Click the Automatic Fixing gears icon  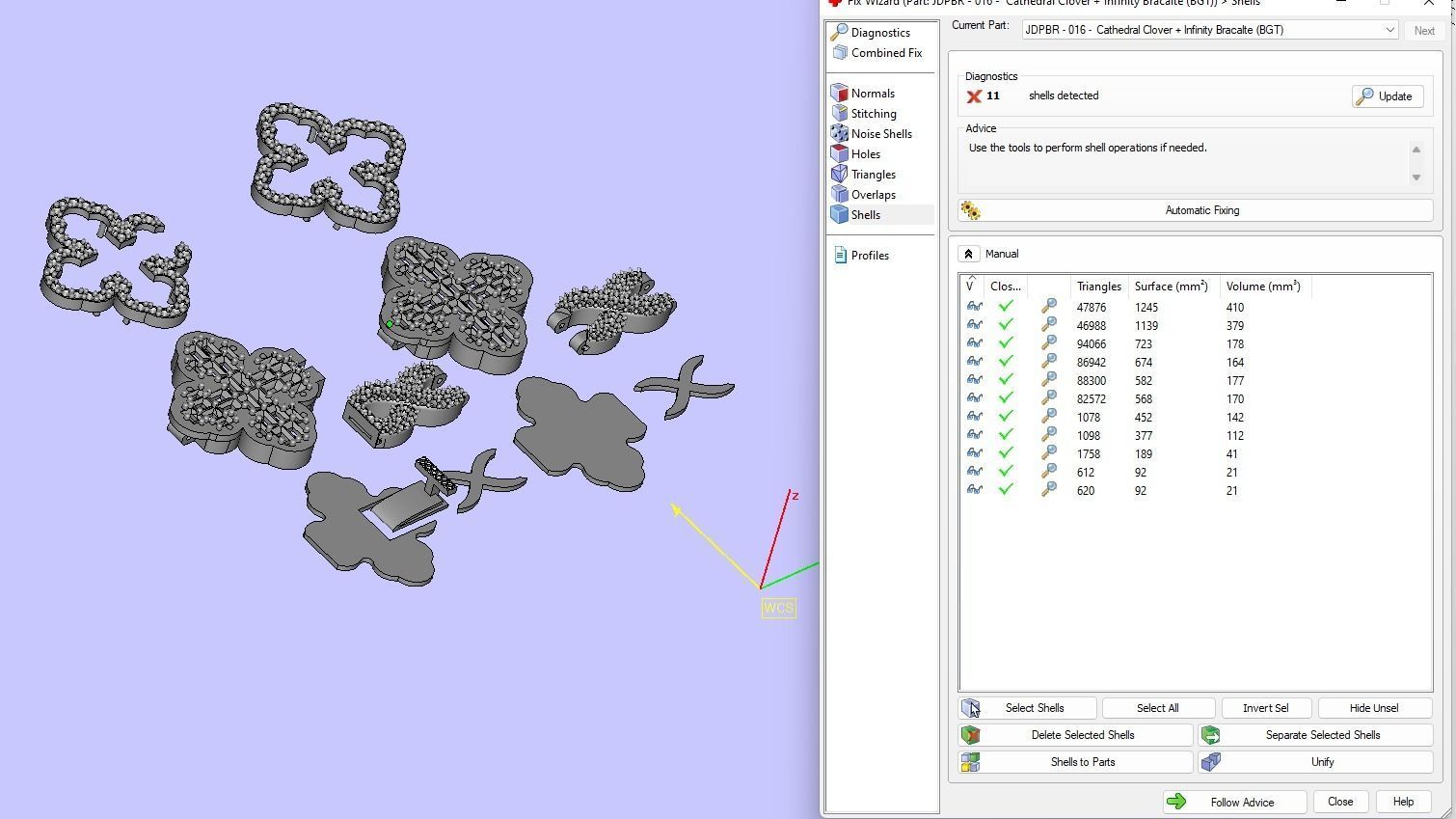click(x=970, y=210)
